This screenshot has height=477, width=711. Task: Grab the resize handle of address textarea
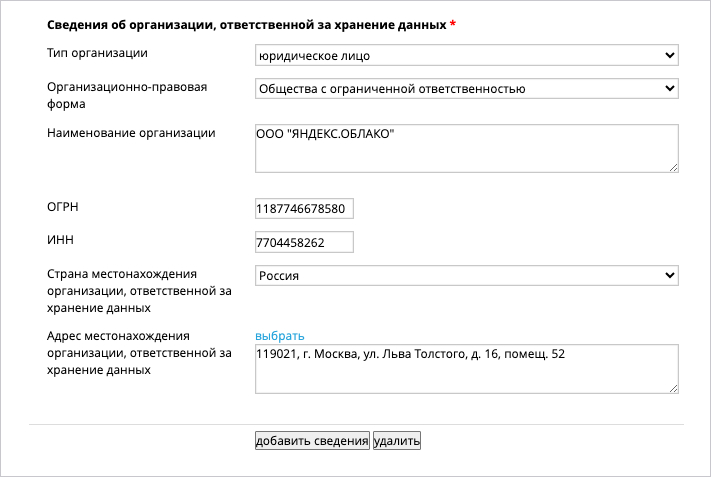(673, 388)
